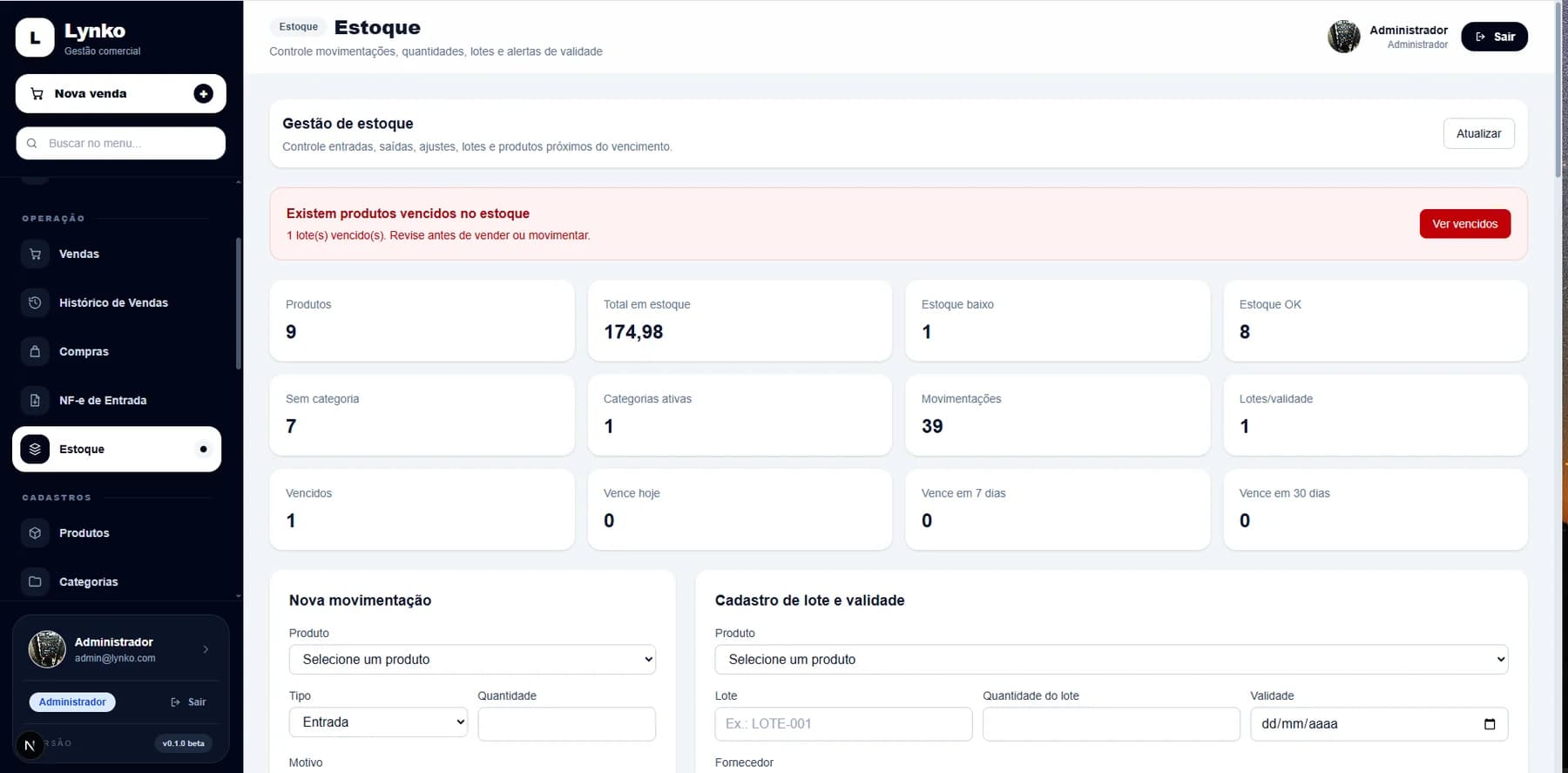
Task: Click the sidebar Administrador profile avatar
Action: tap(47, 649)
